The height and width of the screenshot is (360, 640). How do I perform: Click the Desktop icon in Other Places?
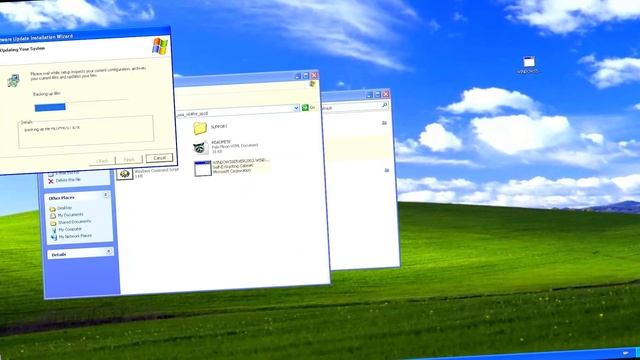(53, 209)
